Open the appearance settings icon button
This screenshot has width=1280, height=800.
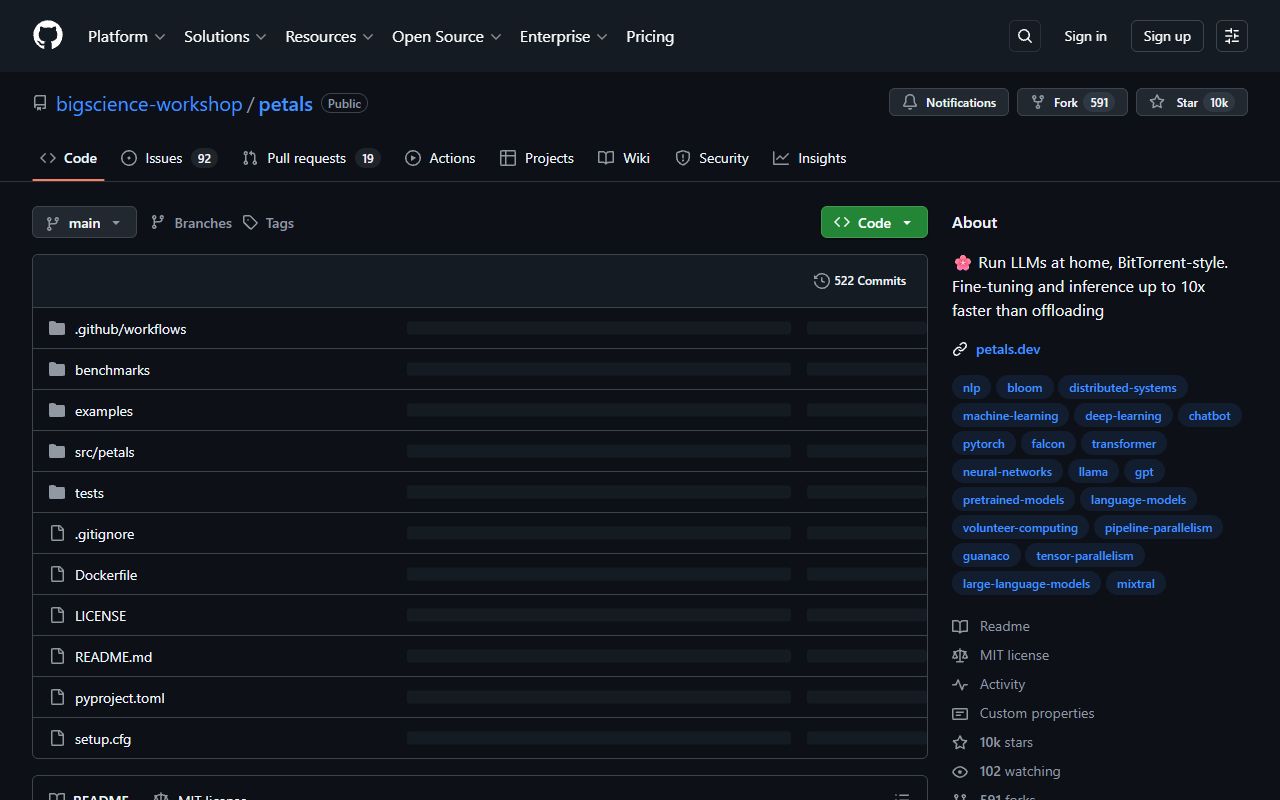(1232, 36)
